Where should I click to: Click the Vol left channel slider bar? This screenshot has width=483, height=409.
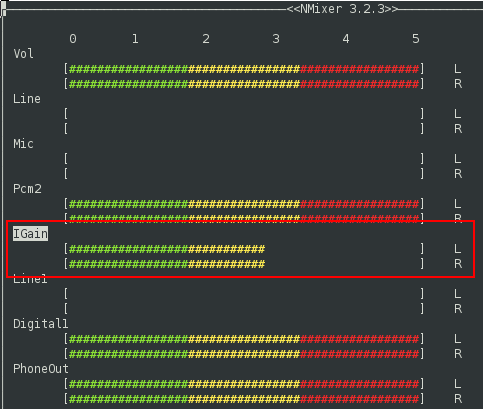(244, 69)
